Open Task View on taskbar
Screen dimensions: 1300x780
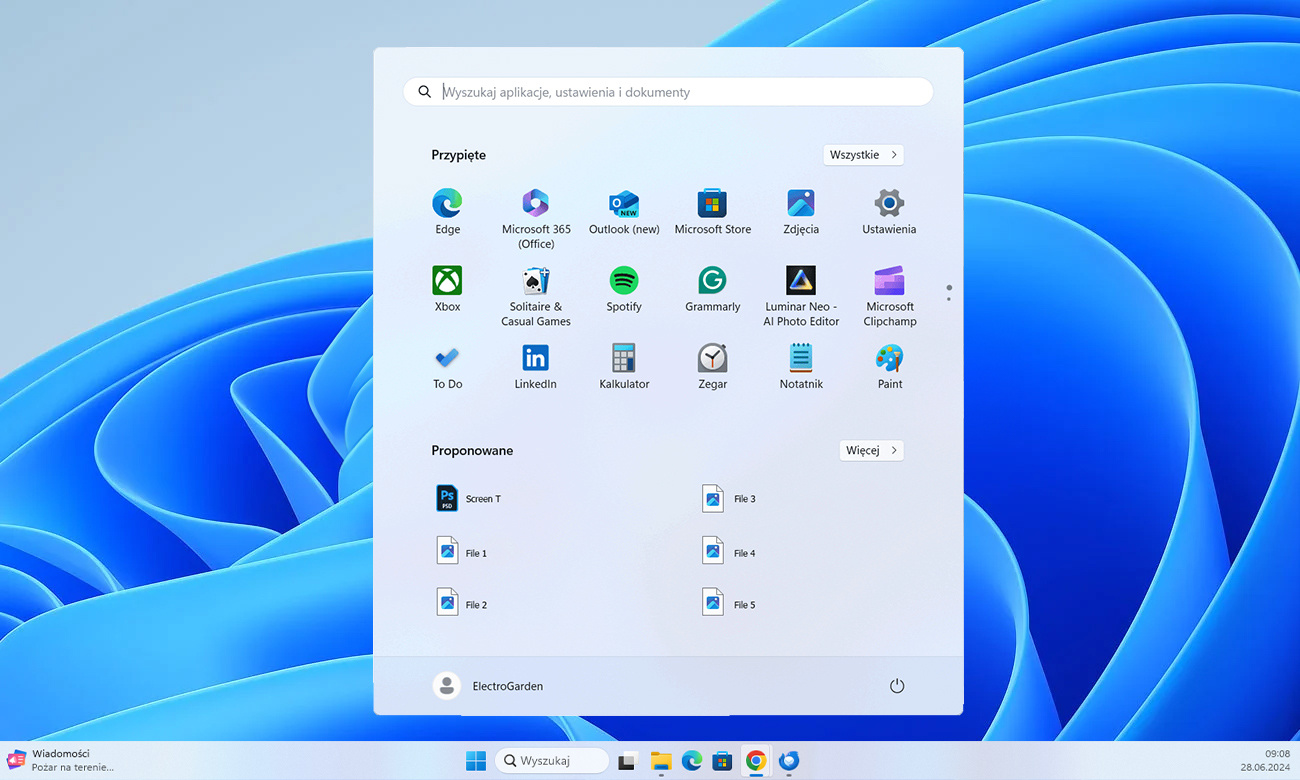coord(627,761)
